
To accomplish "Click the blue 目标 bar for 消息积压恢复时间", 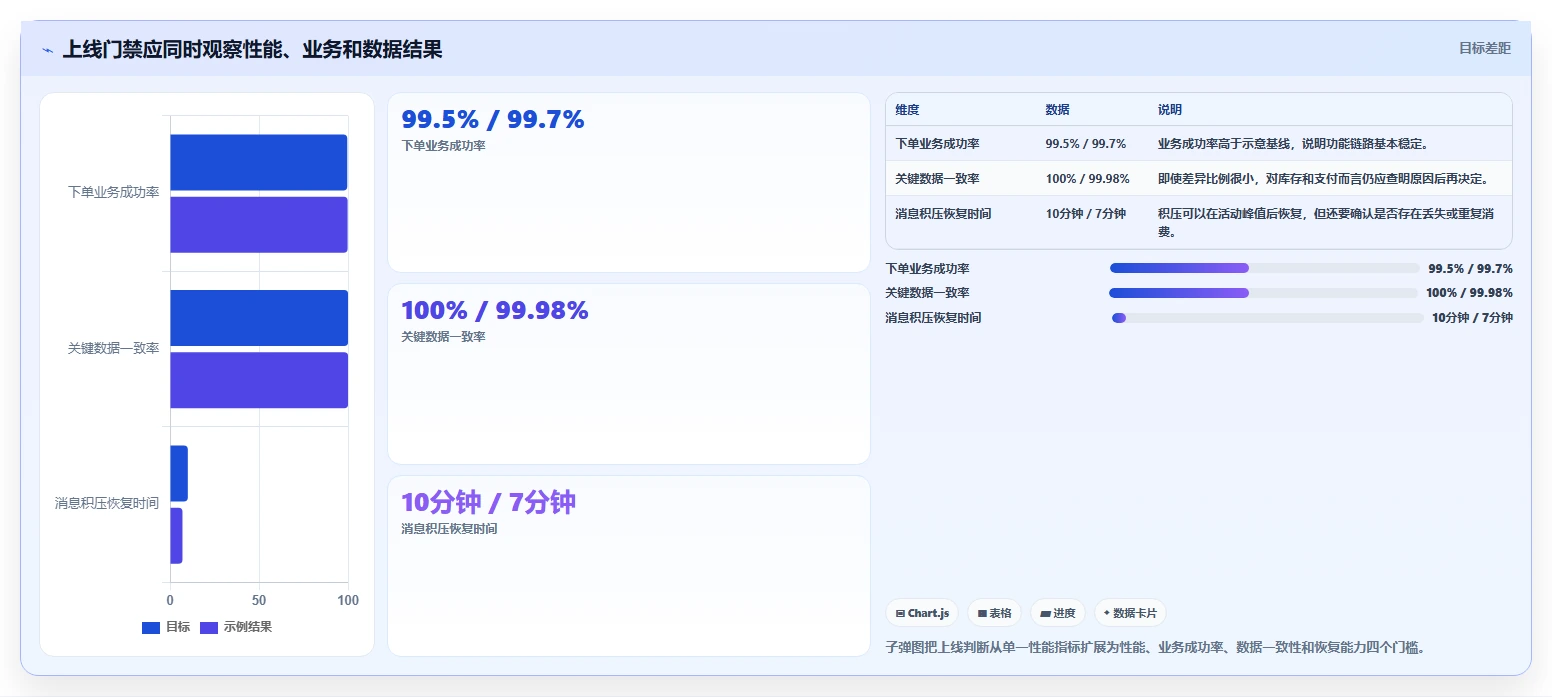I will [179, 473].
